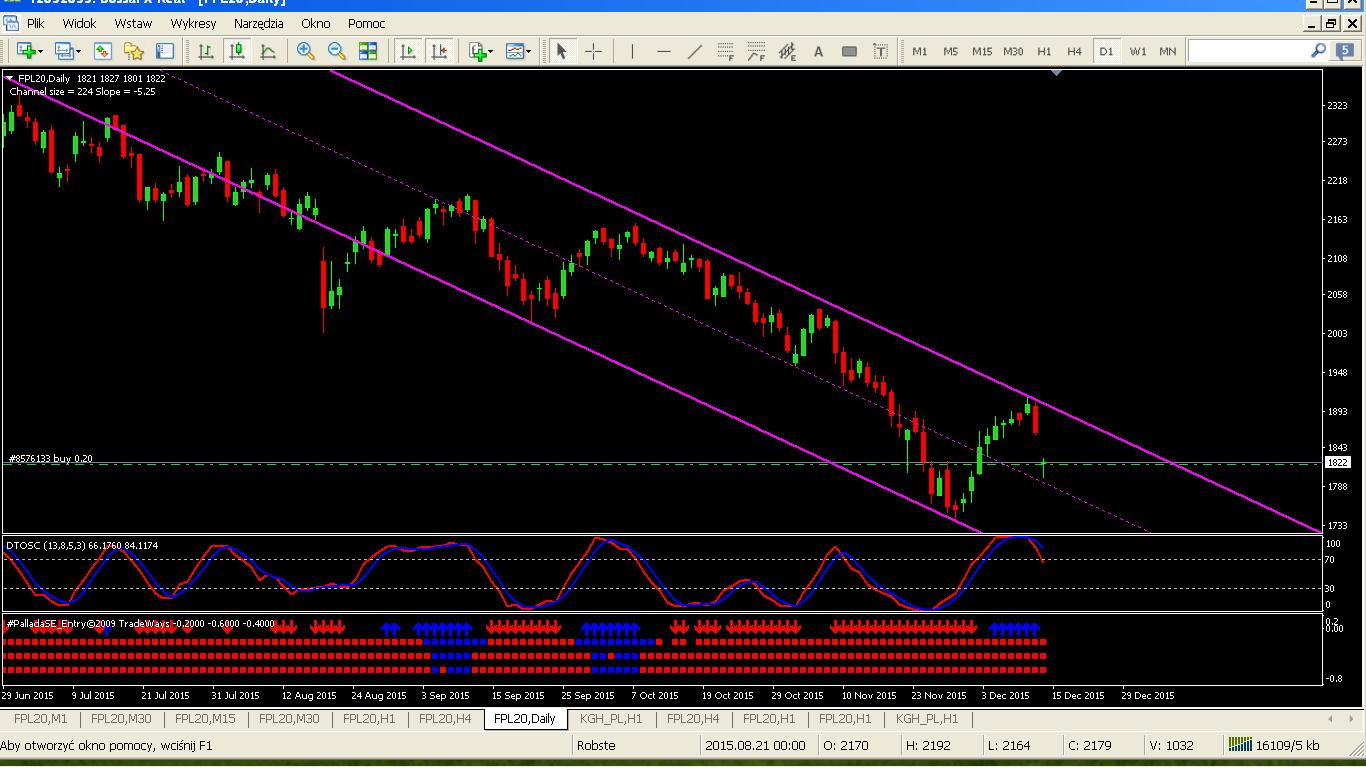The height and width of the screenshot is (768, 1366).
Task: Open the new chart dropdown arrow
Action: [x=42, y=51]
